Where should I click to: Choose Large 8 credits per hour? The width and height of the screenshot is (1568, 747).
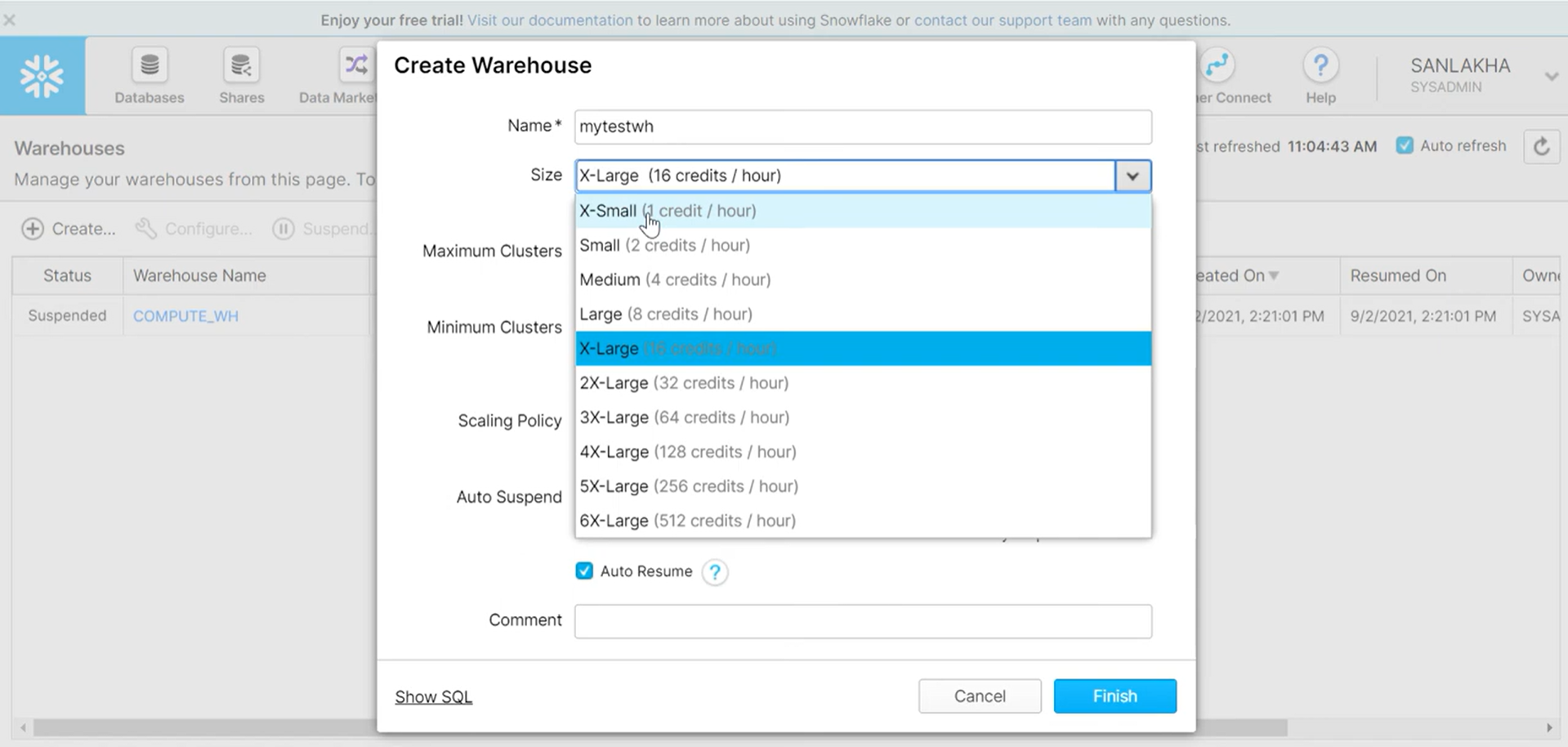pyautogui.click(x=864, y=314)
